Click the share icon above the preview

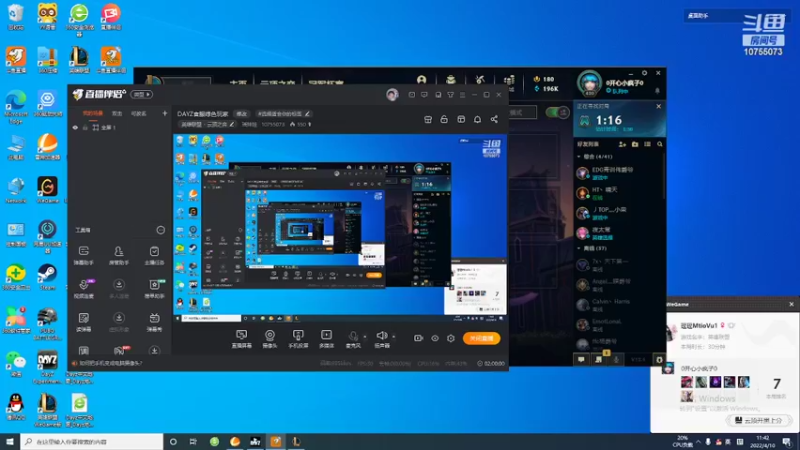(494, 119)
